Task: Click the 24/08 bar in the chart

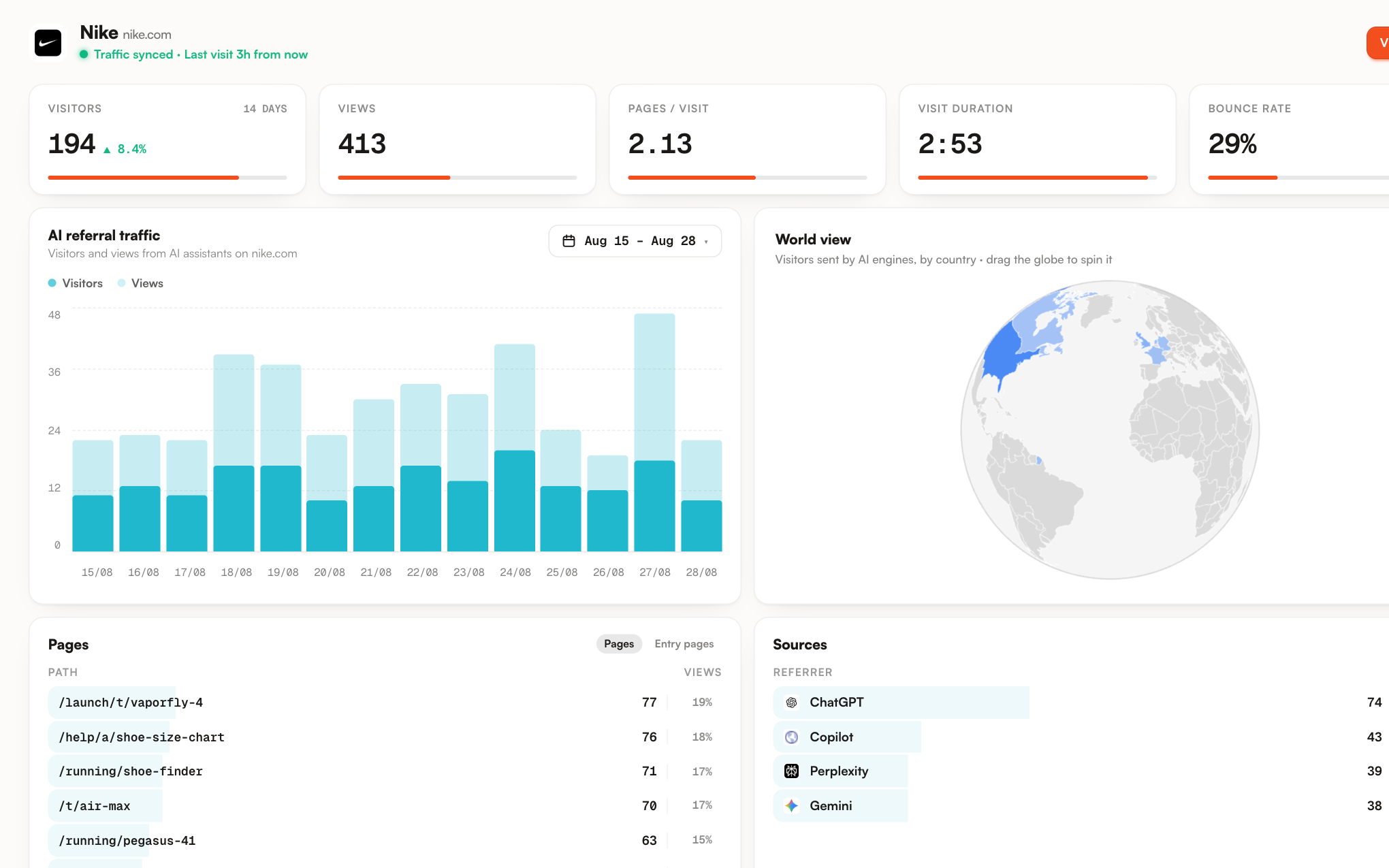Action: (515, 448)
